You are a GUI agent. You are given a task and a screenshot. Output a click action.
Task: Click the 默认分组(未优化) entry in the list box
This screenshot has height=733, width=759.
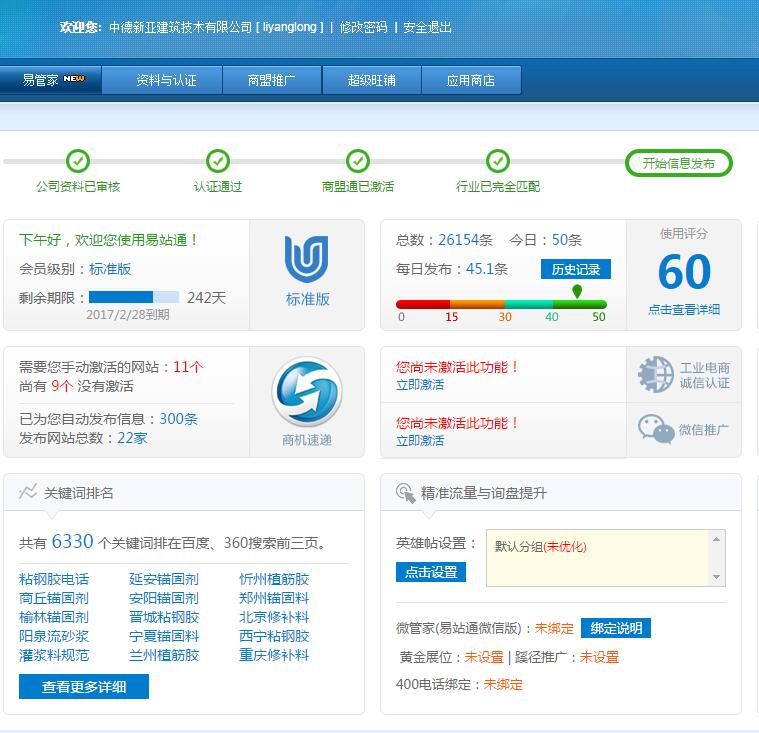coord(540,547)
